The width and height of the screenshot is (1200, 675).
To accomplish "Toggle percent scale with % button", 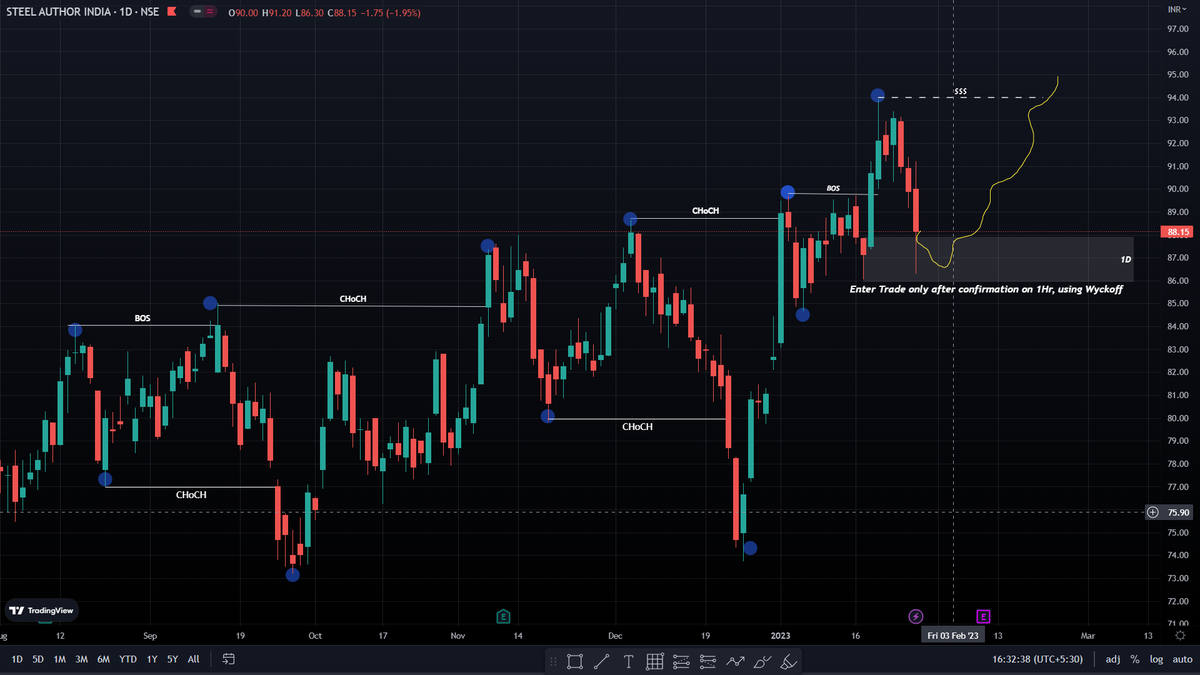I will click(x=1135, y=659).
